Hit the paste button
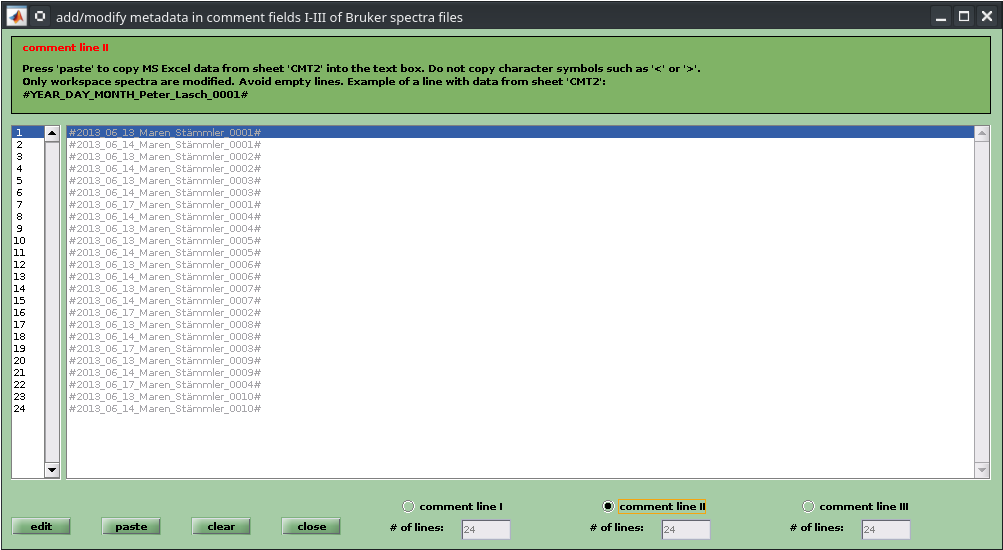 coord(131,526)
